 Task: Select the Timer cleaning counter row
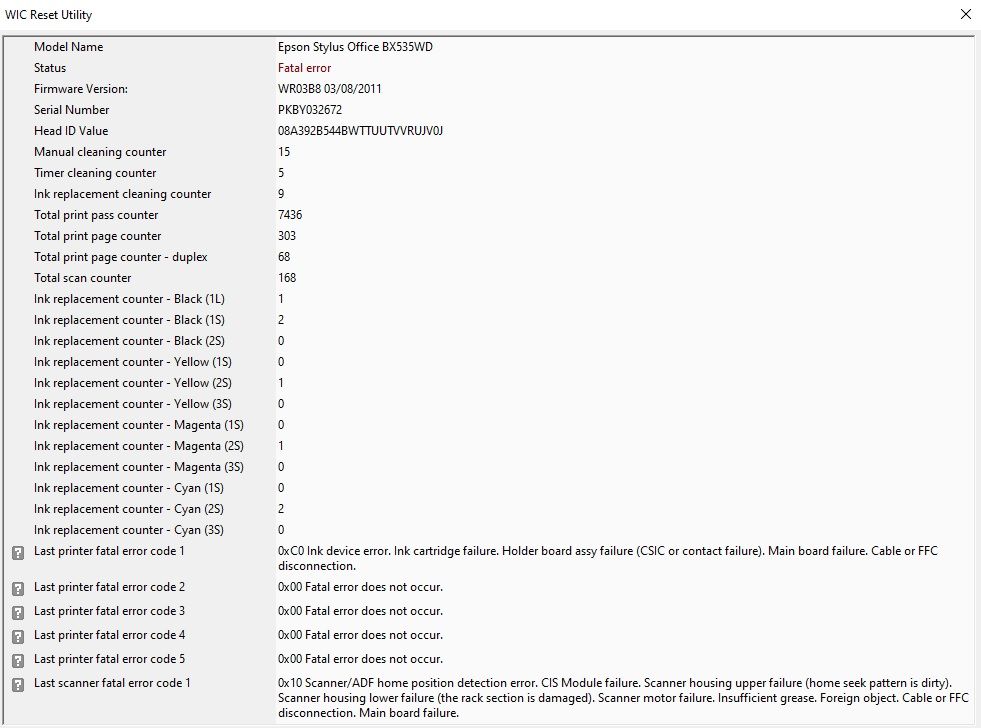click(488, 173)
